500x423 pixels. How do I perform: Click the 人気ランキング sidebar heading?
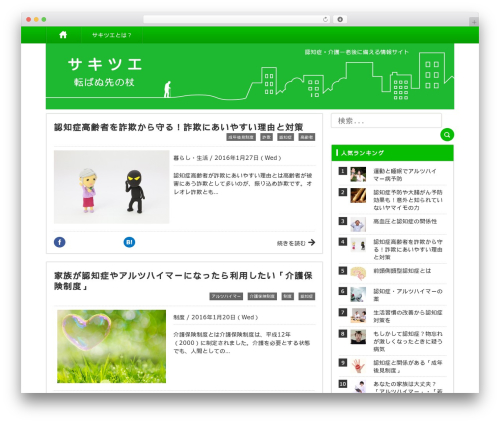tap(362, 153)
